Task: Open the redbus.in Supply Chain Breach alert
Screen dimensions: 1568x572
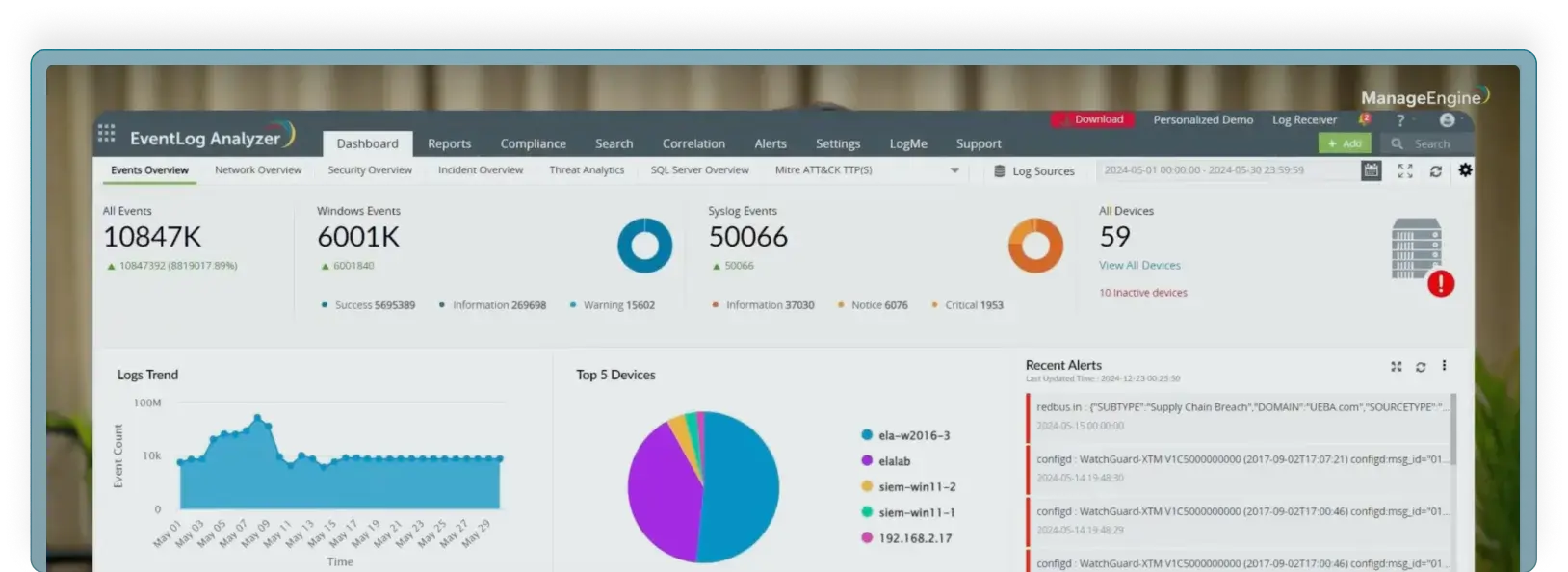Action: coord(1239,416)
